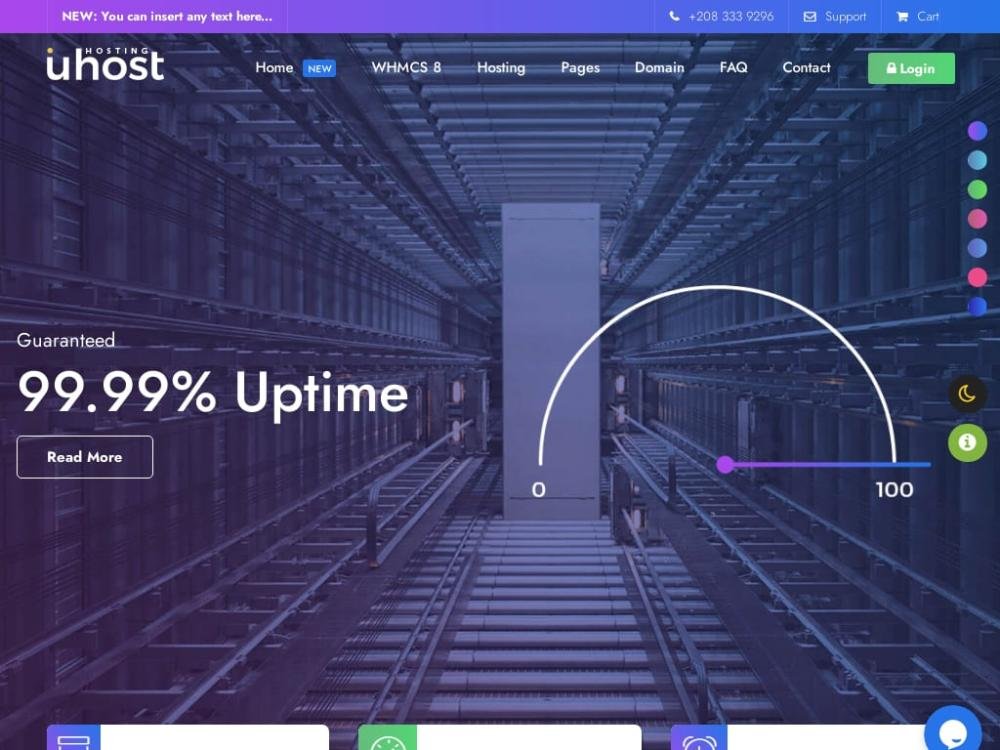
Task: Click the Read More button
Action: 85,457
